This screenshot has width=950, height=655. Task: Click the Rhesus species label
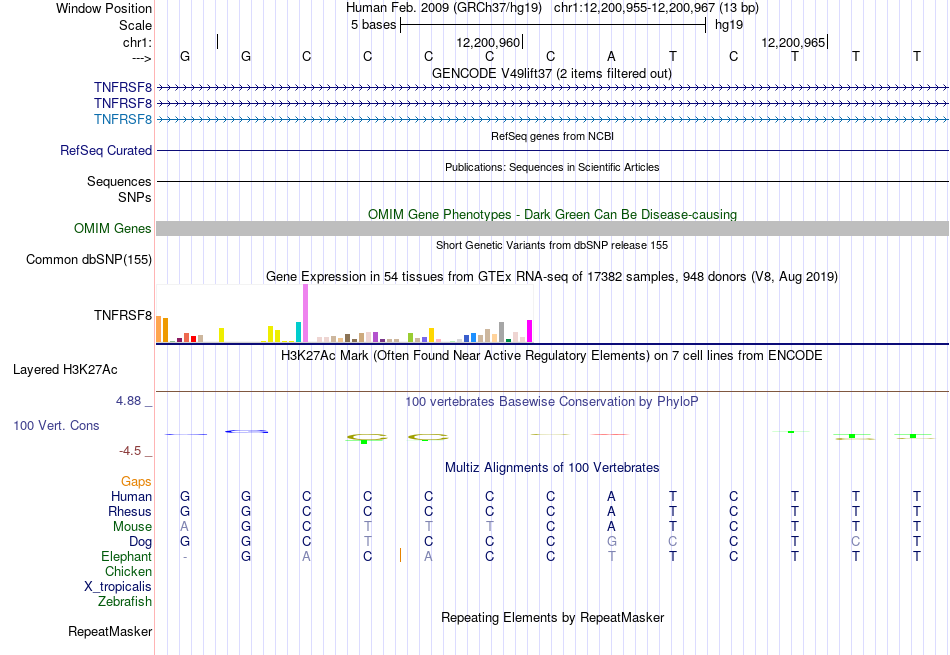click(130, 511)
